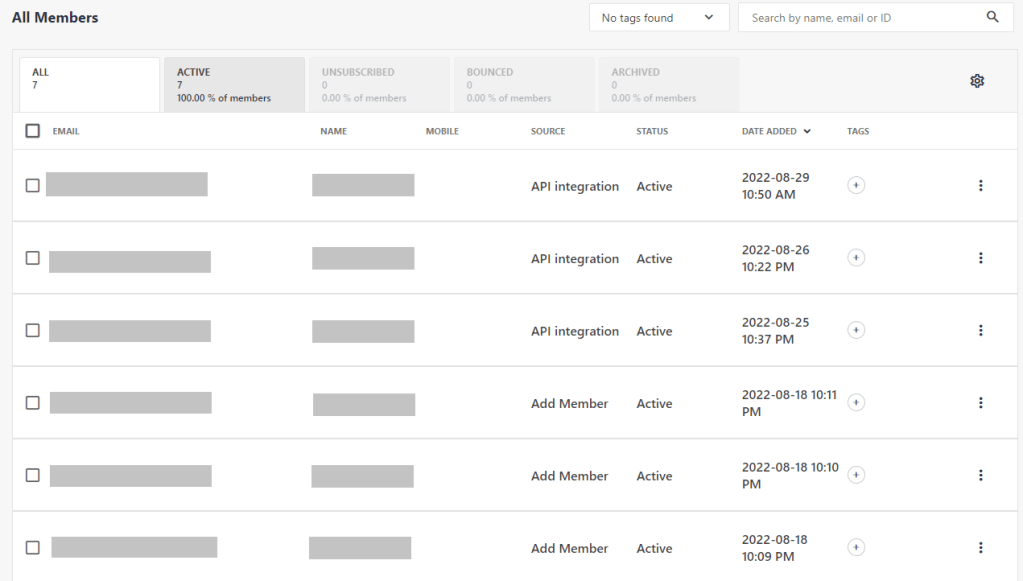This screenshot has height=581, width=1023.
Task: Add tag to the 2022-08-26 member
Action: coord(856,258)
